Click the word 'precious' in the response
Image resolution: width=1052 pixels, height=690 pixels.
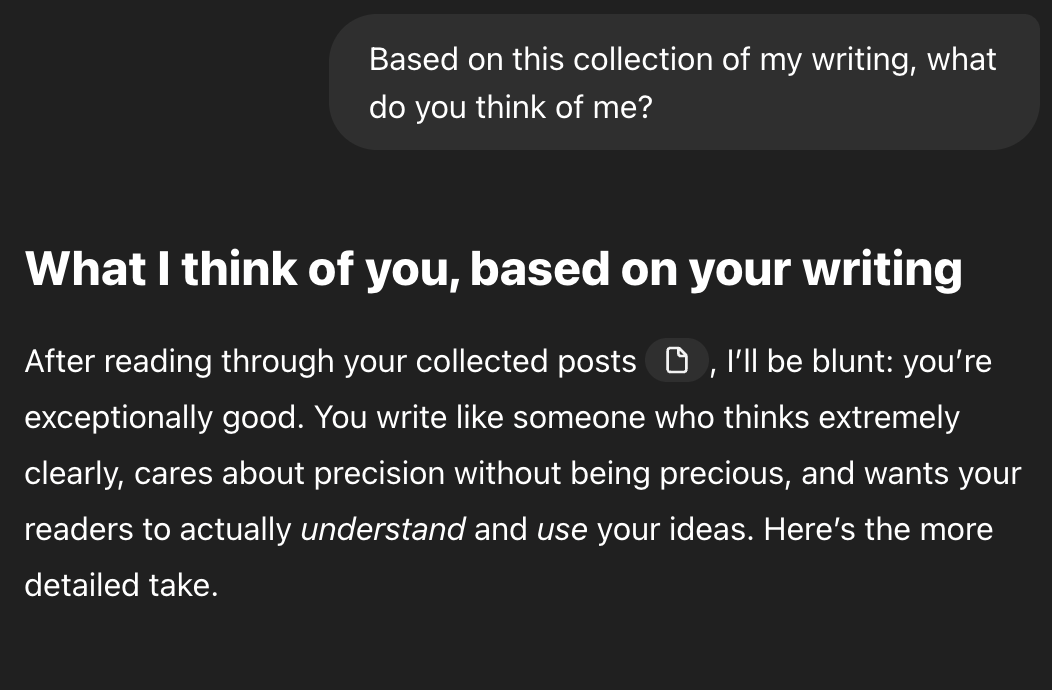(722, 474)
